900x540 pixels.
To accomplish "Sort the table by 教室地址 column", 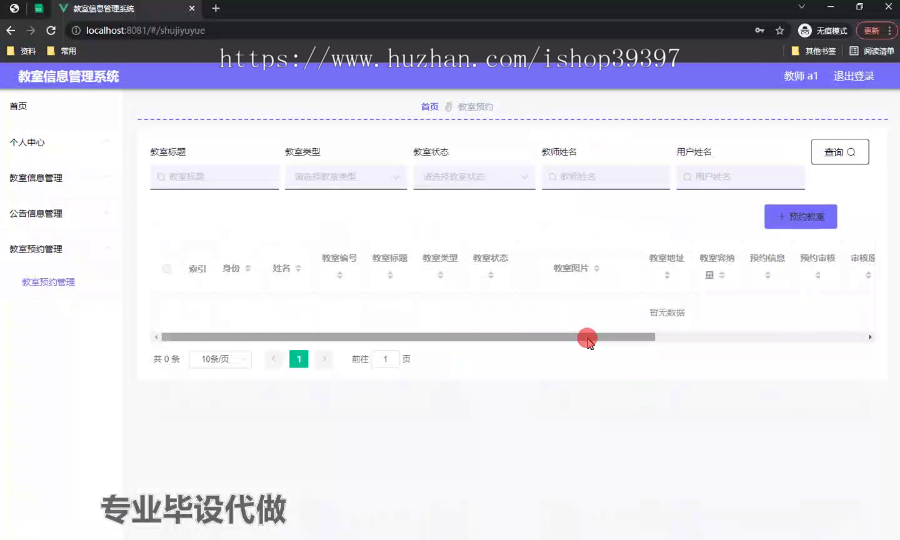I will [x=667, y=275].
